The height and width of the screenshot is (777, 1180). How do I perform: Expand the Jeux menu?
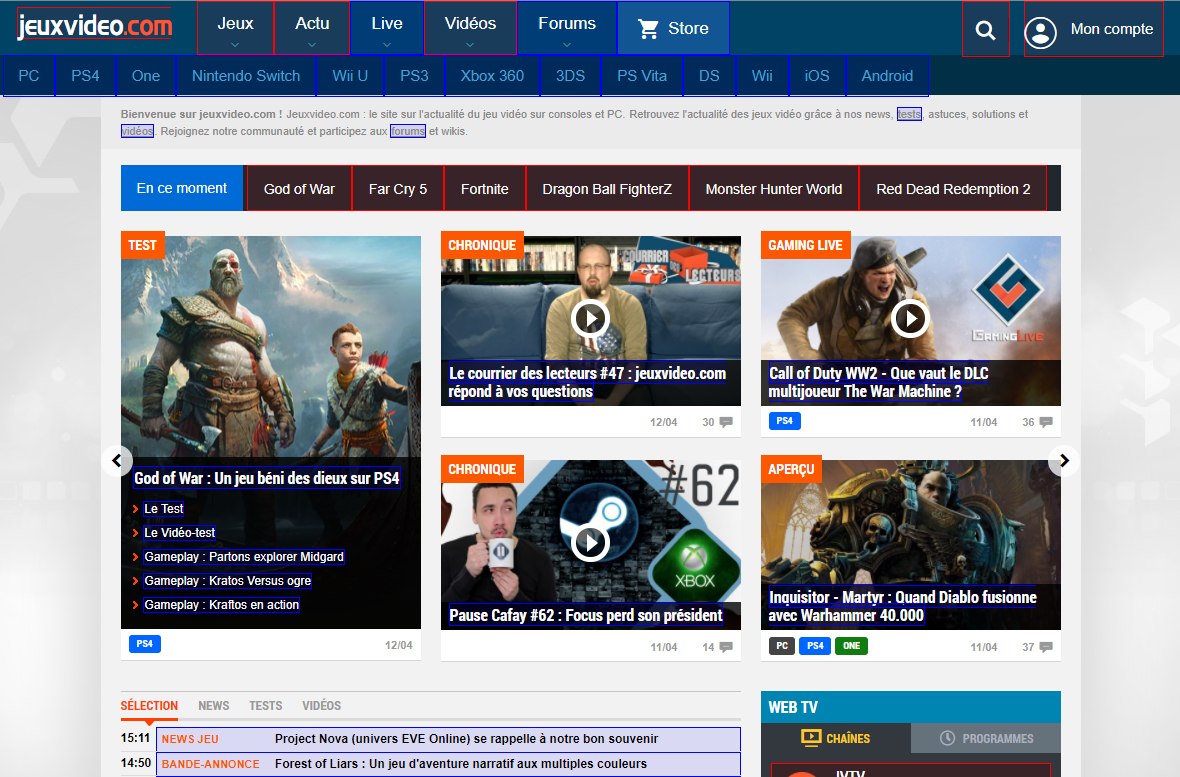tap(236, 28)
